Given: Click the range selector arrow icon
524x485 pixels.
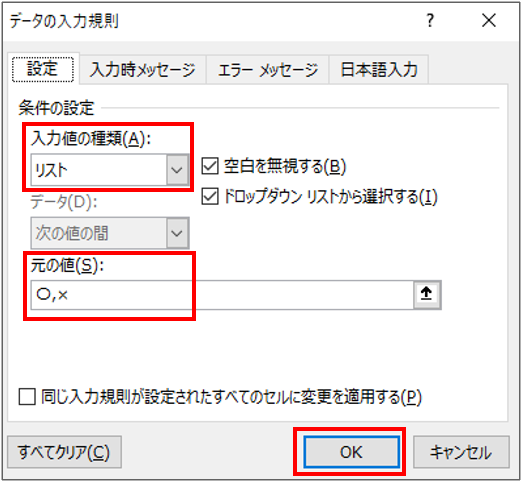Looking at the screenshot, I should (x=426, y=294).
